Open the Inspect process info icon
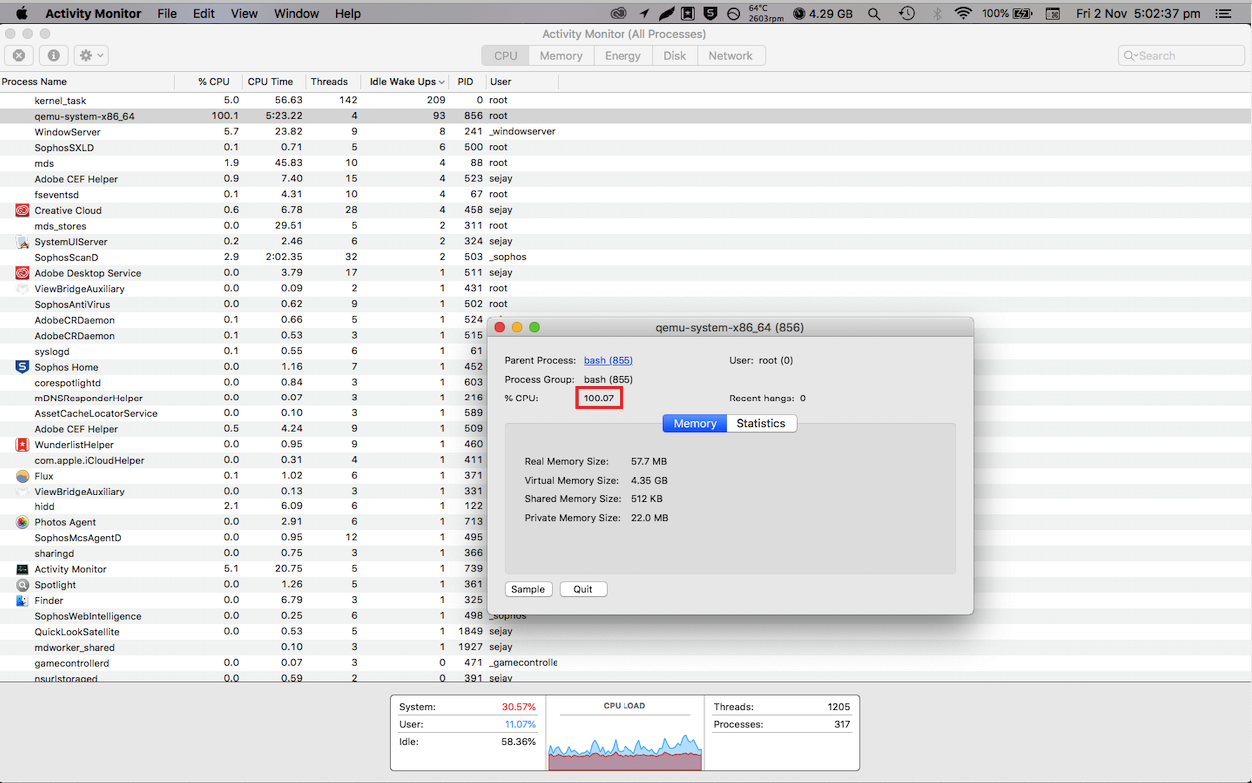The height and width of the screenshot is (783, 1252). pos(53,56)
